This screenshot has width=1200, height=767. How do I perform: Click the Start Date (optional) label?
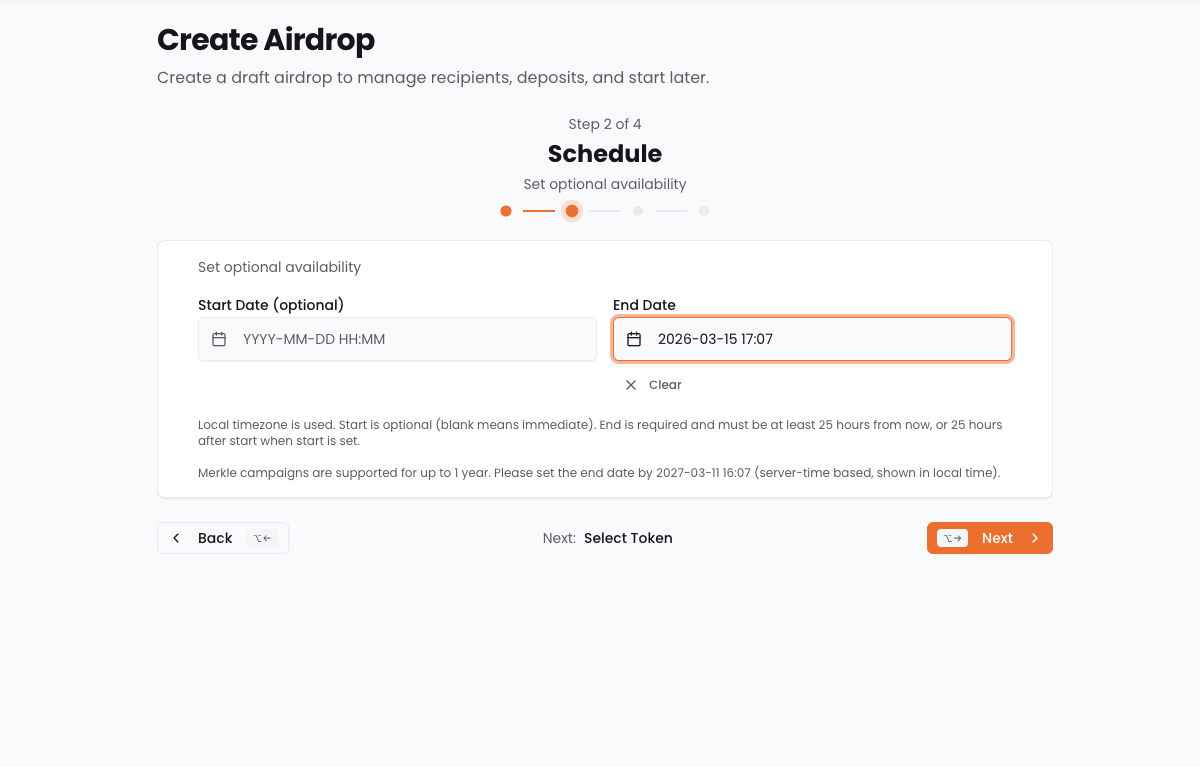tap(271, 305)
